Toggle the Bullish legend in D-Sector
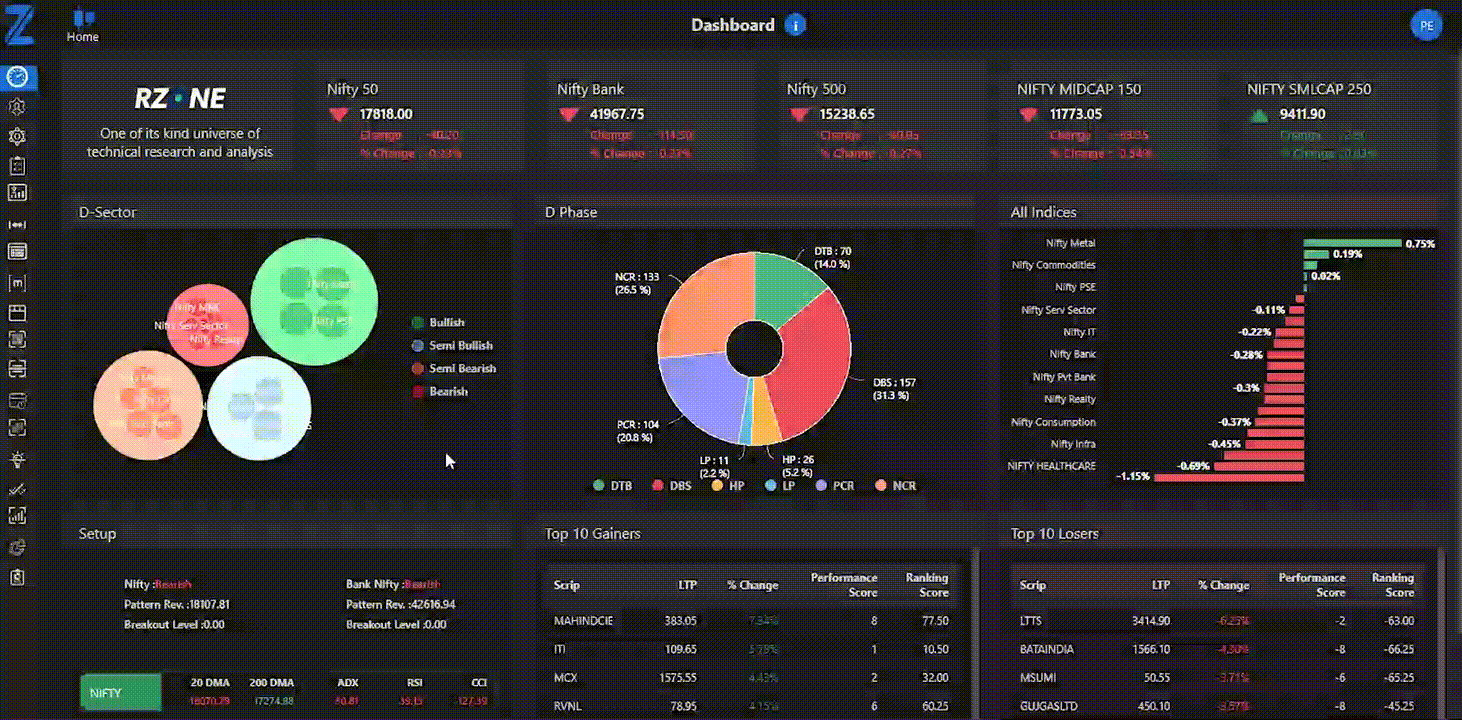Image resolution: width=1462 pixels, height=720 pixels. (438, 322)
